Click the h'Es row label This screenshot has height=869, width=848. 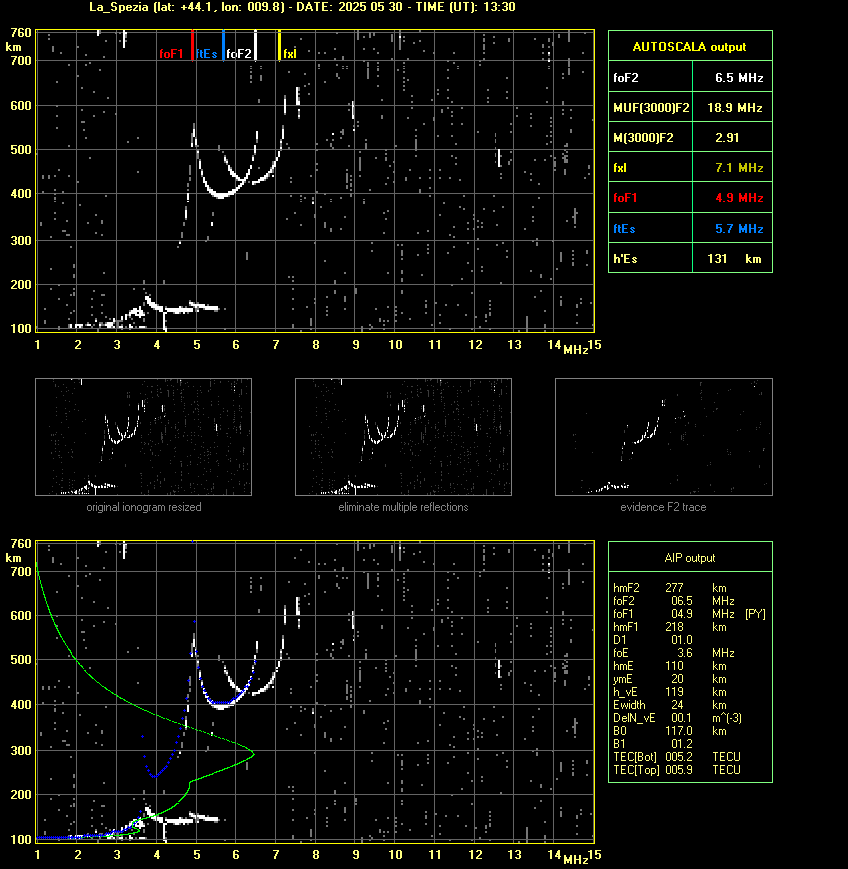pos(625,259)
